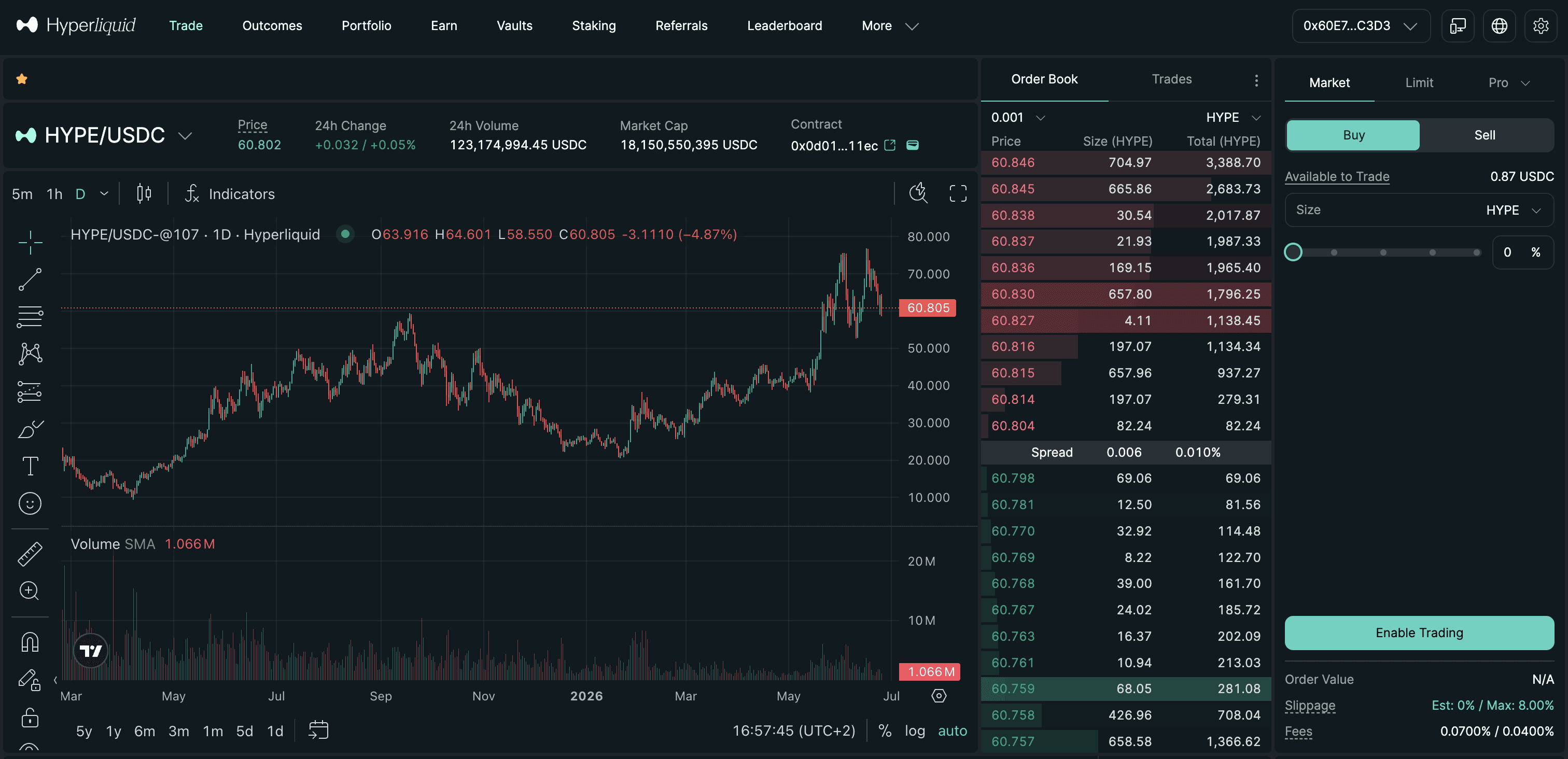Image resolution: width=1568 pixels, height=759 pixels.
Task: Select the brush drawing tool
Action: (30, 429)
